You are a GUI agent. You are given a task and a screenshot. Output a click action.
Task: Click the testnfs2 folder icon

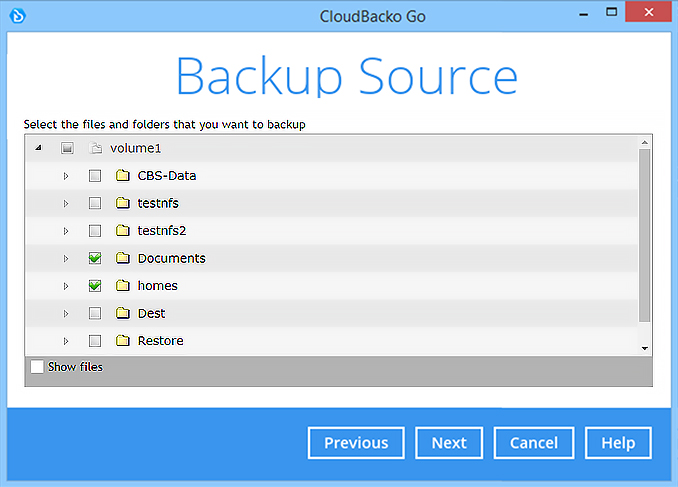click(123, 231)
